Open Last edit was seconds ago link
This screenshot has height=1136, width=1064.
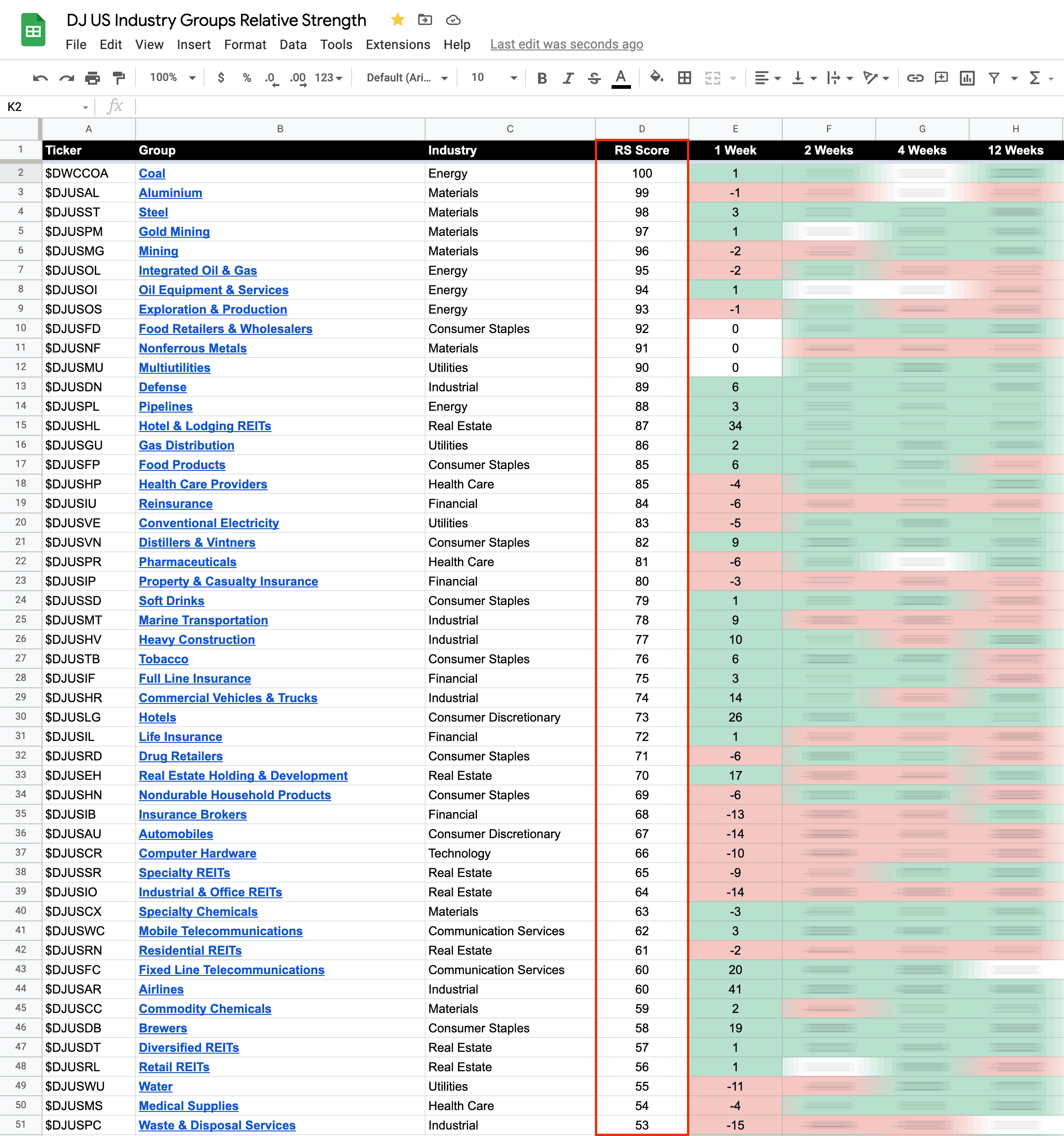tap(566, 44)
